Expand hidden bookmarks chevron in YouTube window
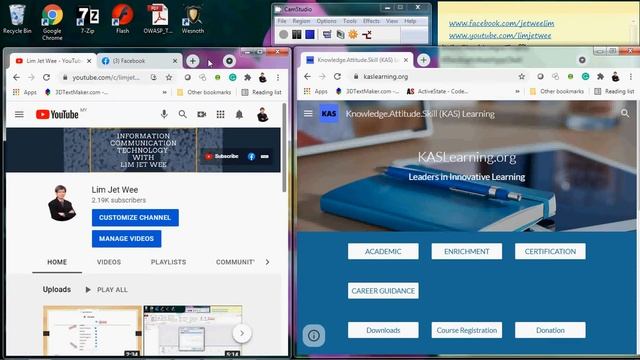The image size is (640, 360). click(164, 92)
